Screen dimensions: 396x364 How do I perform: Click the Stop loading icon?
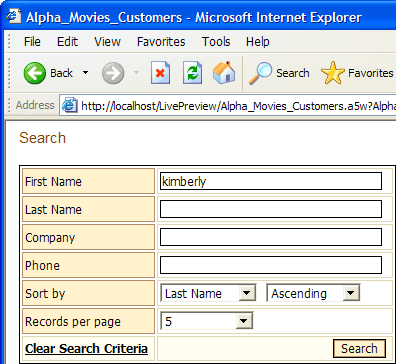[x=160, y=72]
